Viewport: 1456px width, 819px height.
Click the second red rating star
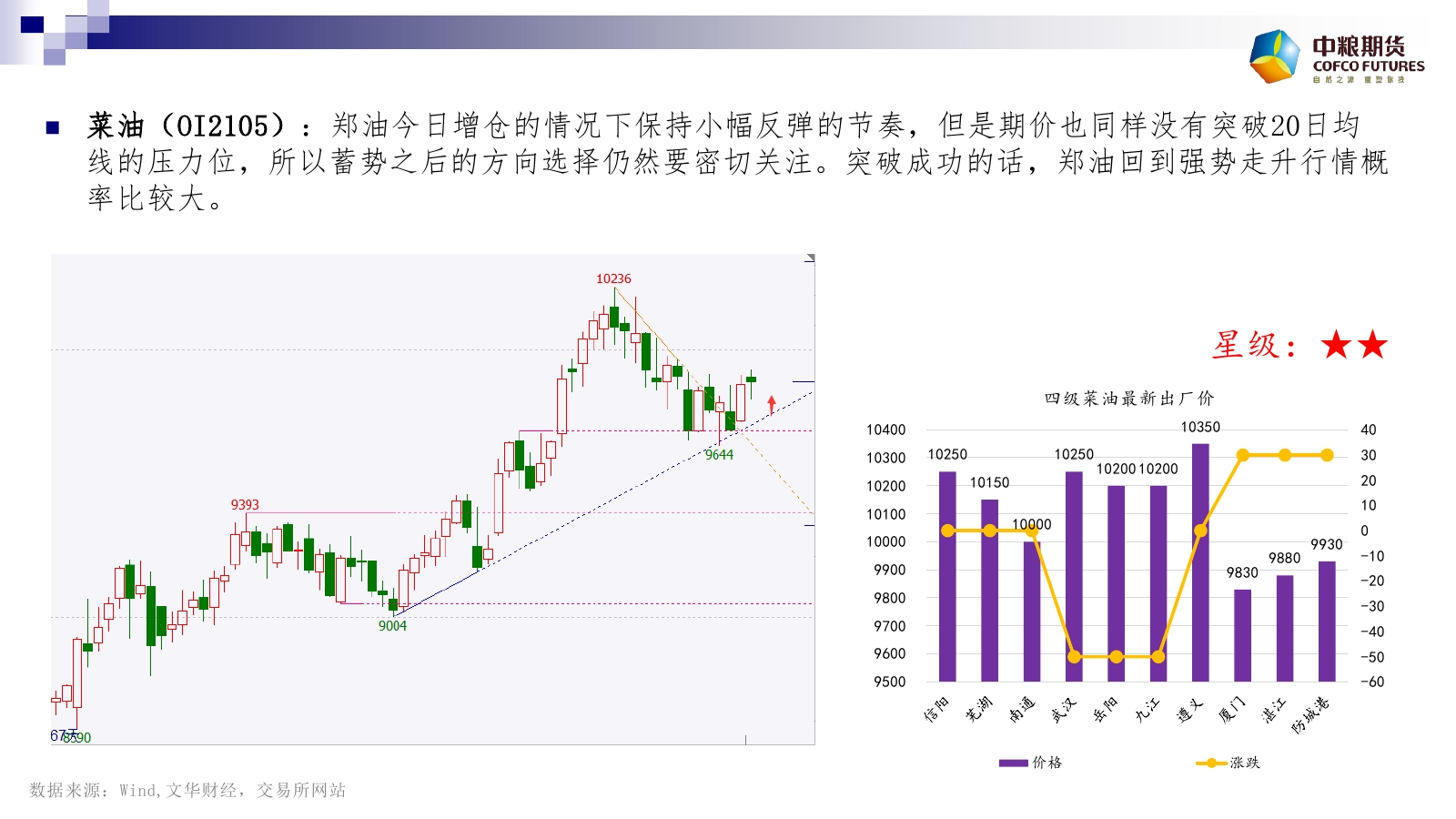1372,345
